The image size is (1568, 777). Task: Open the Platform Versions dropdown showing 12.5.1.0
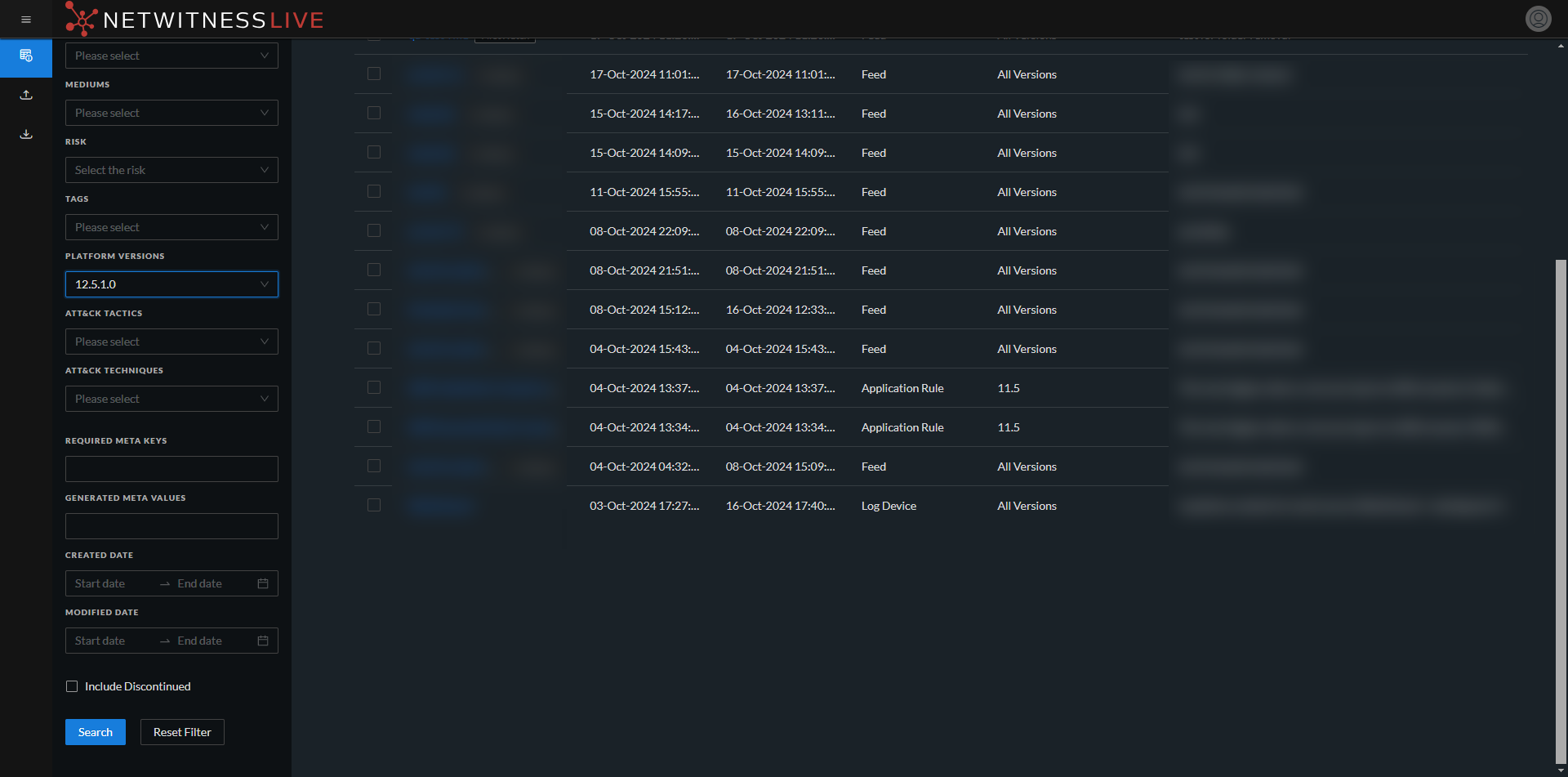coord(171,284)
